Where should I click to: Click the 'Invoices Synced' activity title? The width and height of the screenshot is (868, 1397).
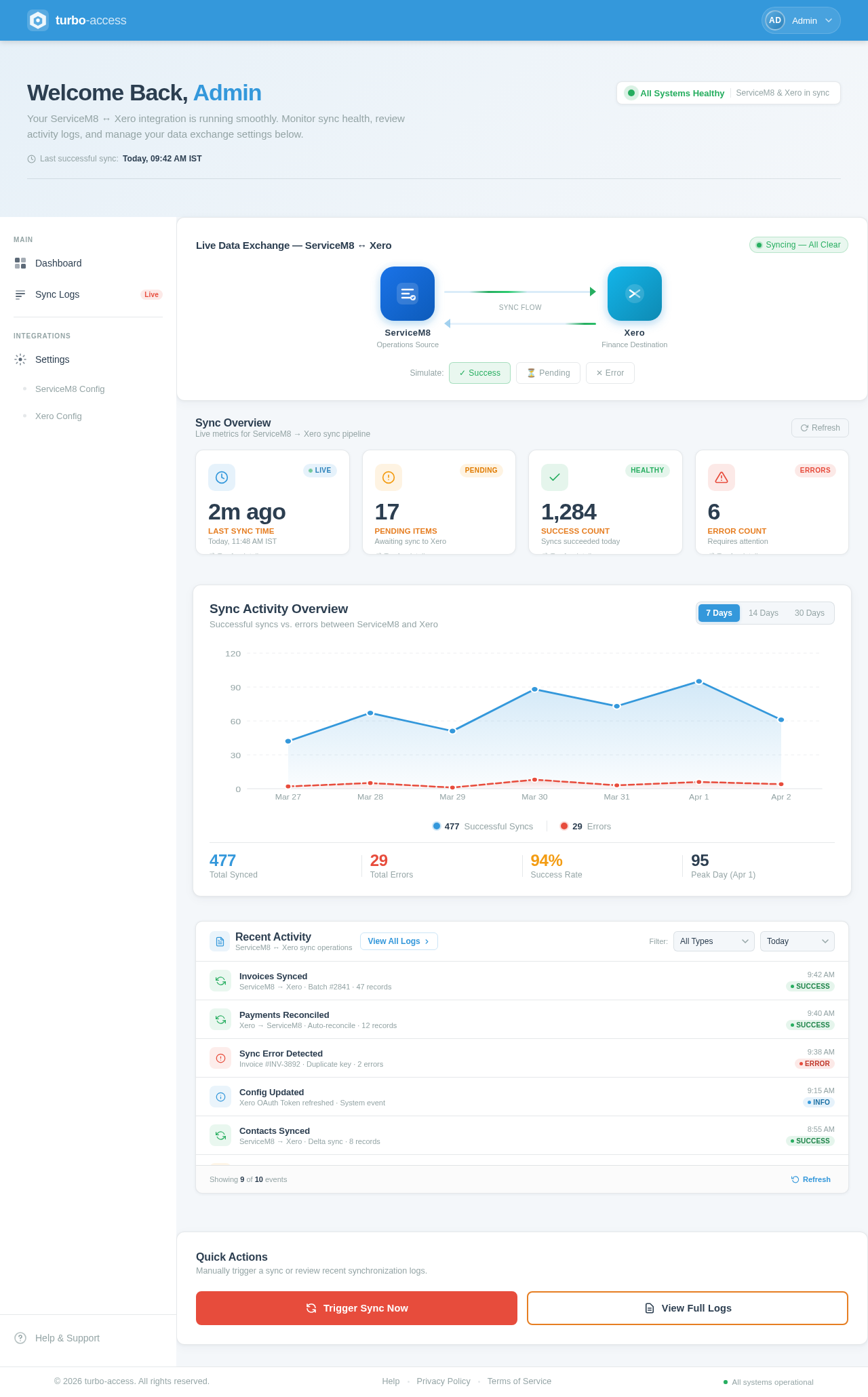pos(273,977)
